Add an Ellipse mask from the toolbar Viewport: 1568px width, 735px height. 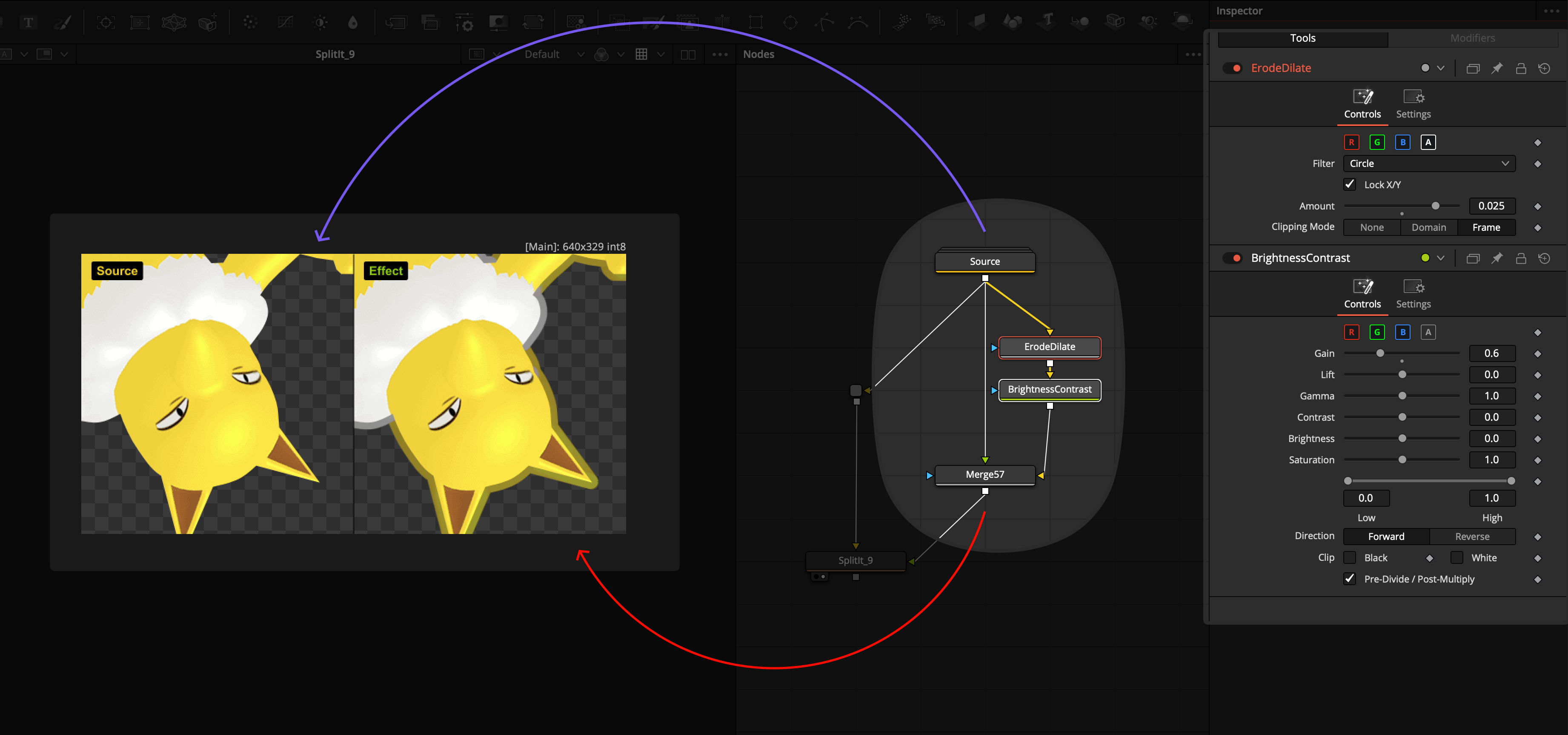click(790, 23)
